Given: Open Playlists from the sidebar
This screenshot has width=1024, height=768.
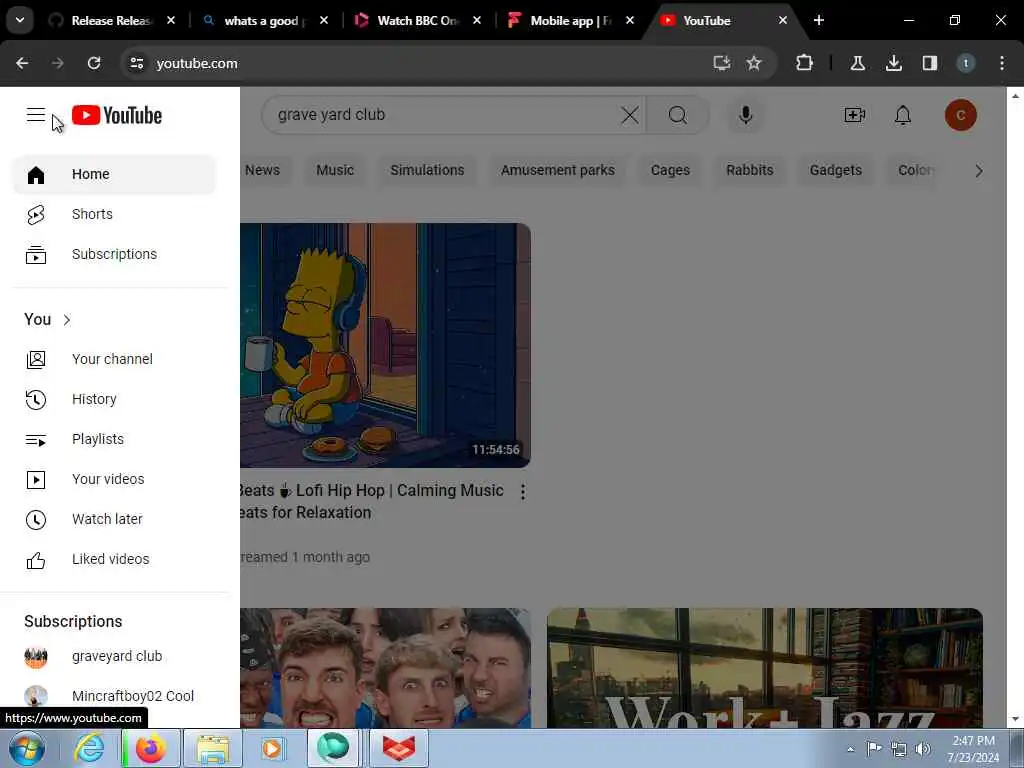Looking at the screenshot, I should [114, 440].
